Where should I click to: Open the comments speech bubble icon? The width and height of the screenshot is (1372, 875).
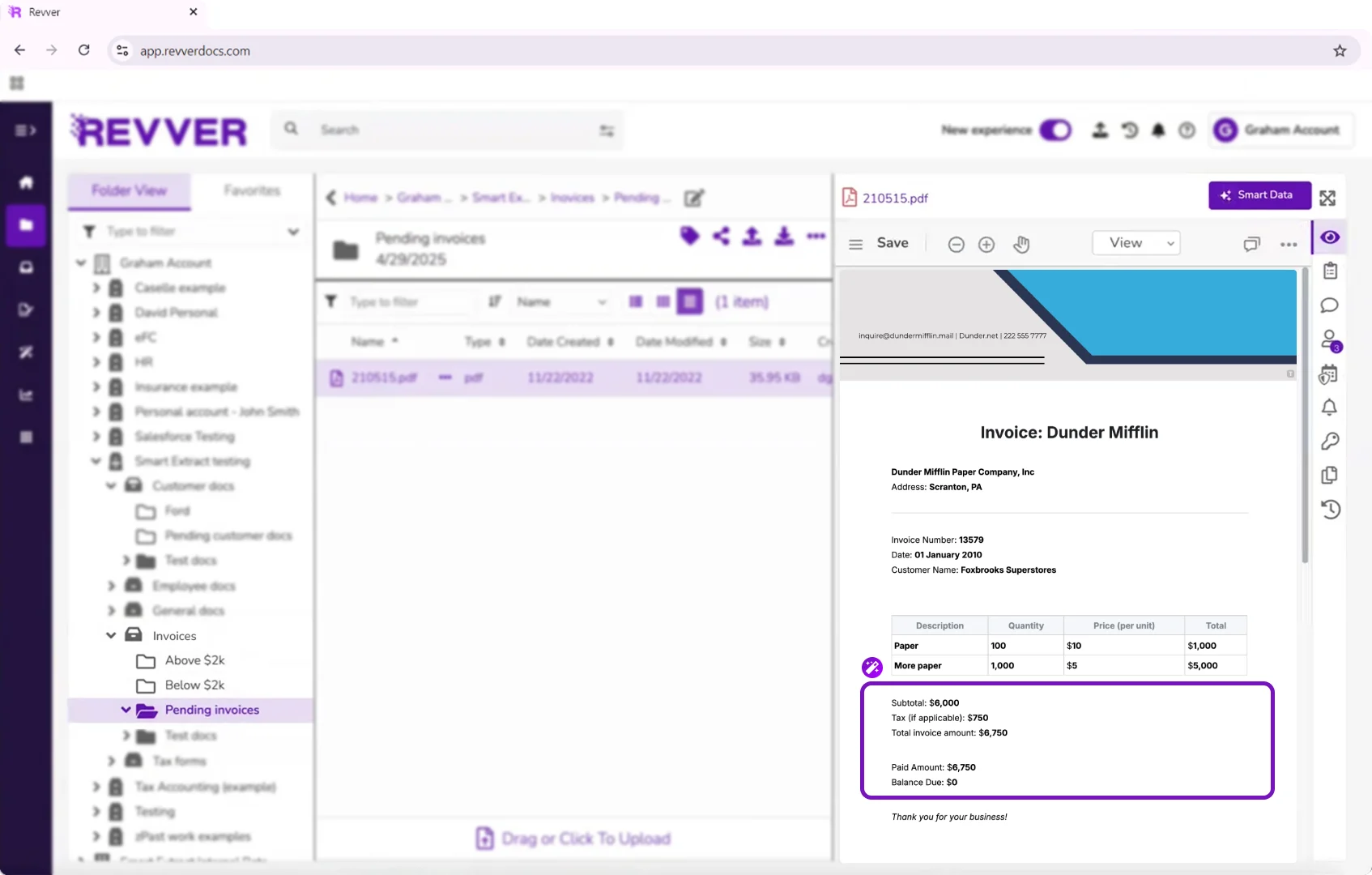click(1329, 305)
